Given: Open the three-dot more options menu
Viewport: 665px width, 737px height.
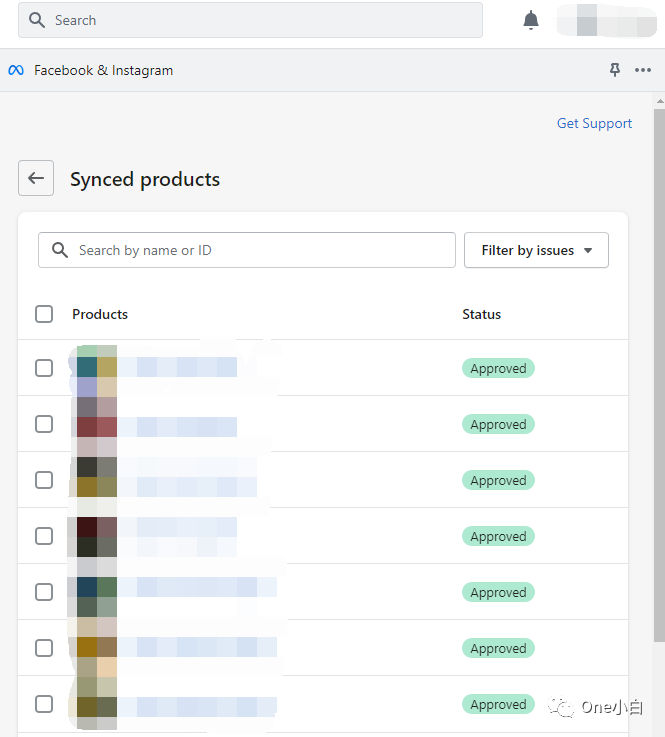Looking at the screenshot, I should coord(642,70).
